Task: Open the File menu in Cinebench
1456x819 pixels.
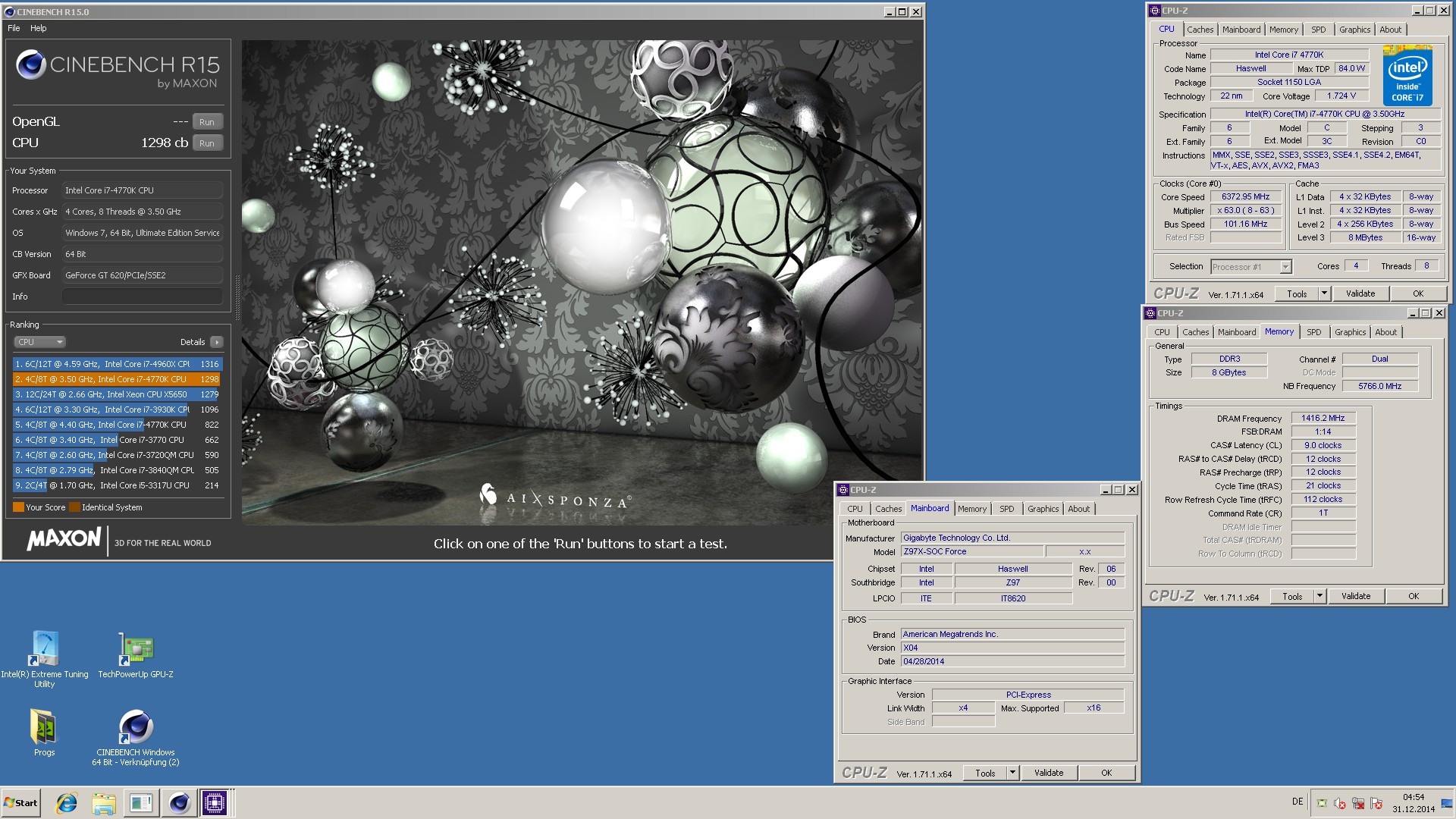Action: [14, 28]
